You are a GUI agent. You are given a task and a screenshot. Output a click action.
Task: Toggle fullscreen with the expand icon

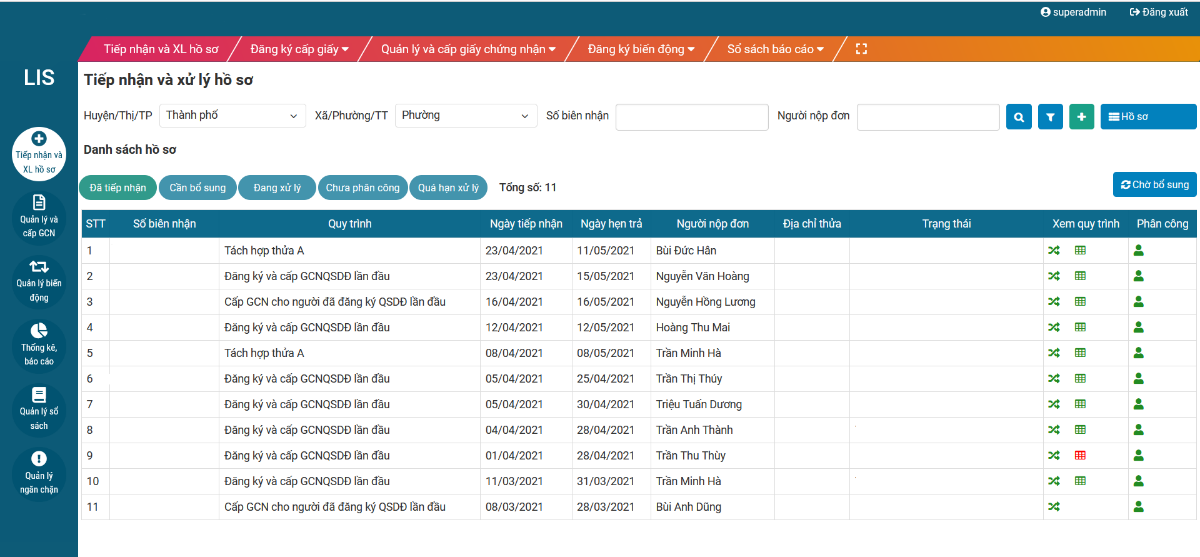click(x=861, y=49)
